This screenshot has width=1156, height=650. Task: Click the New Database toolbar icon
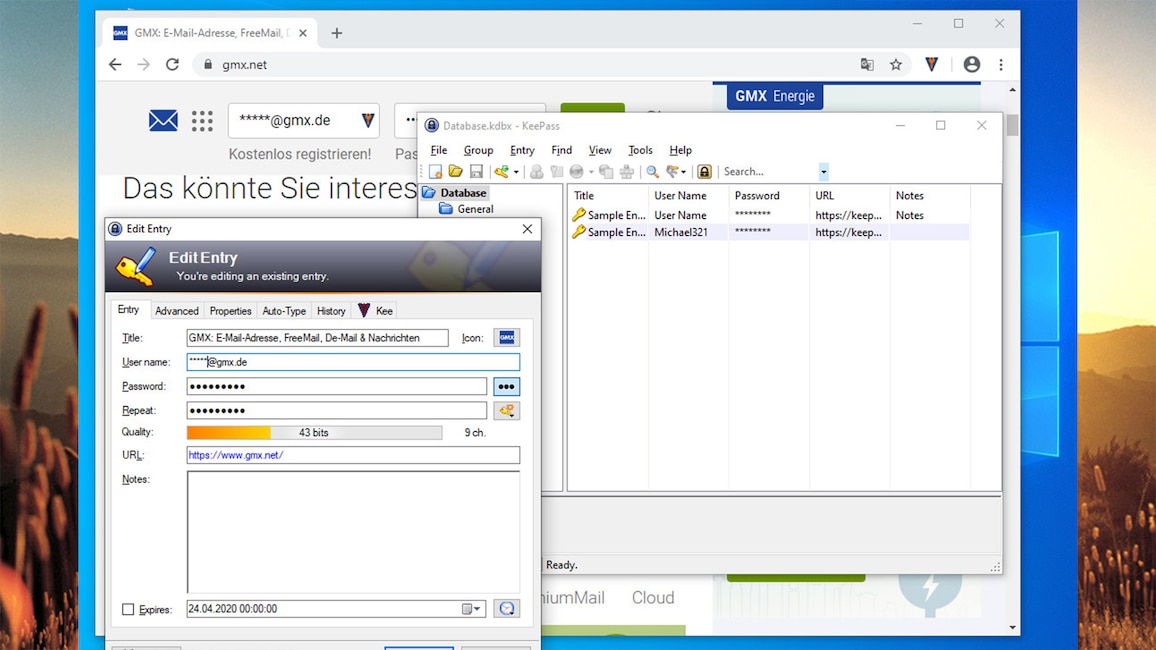coord(435,172)
